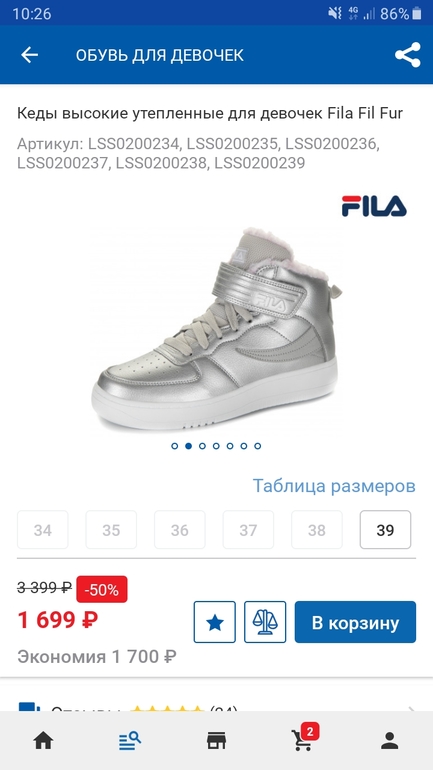Choose size 38 option
Screen dimensions: 433x770
tap(317, 530)
